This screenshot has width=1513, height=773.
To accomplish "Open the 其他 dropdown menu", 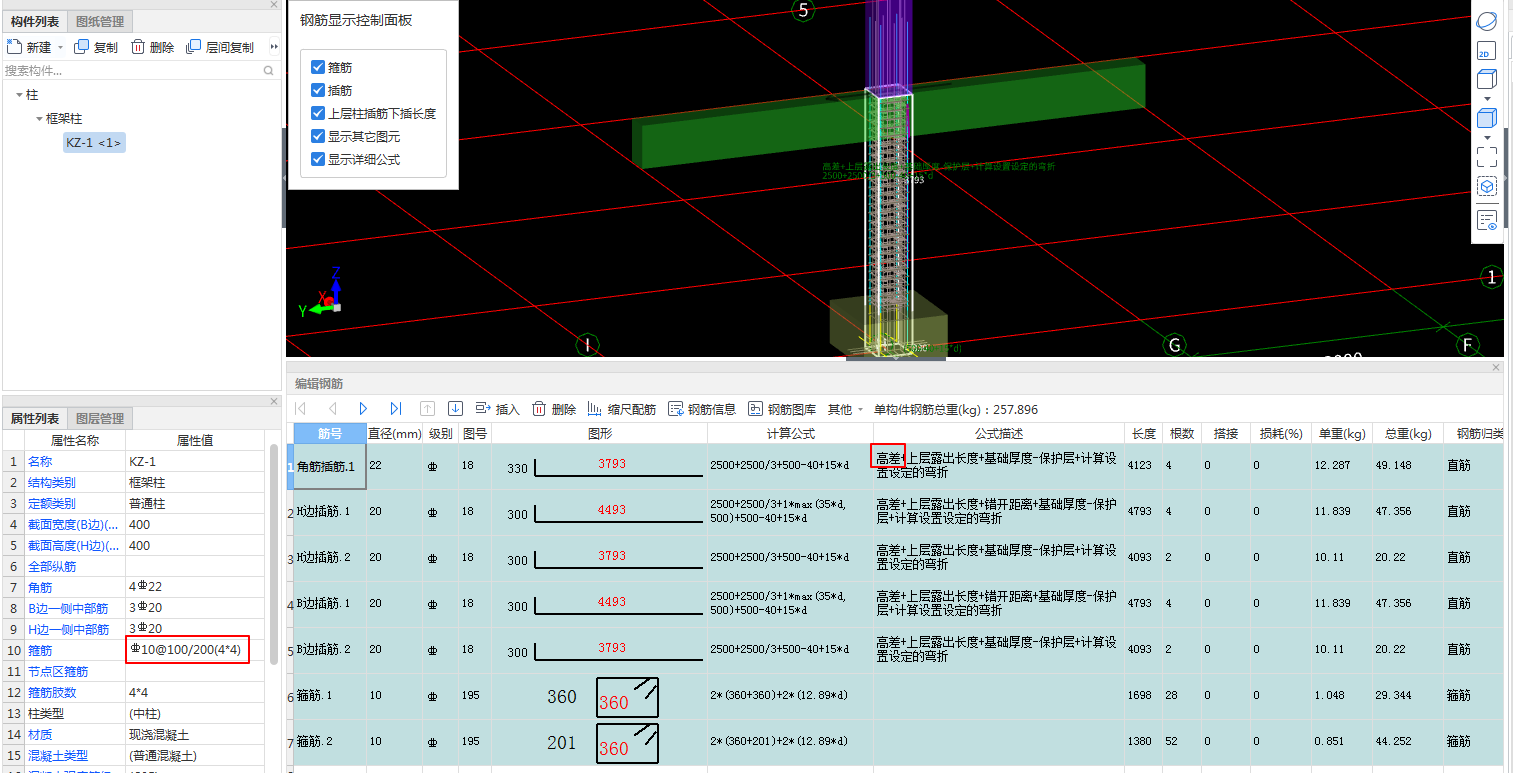I will click(845, 409).
